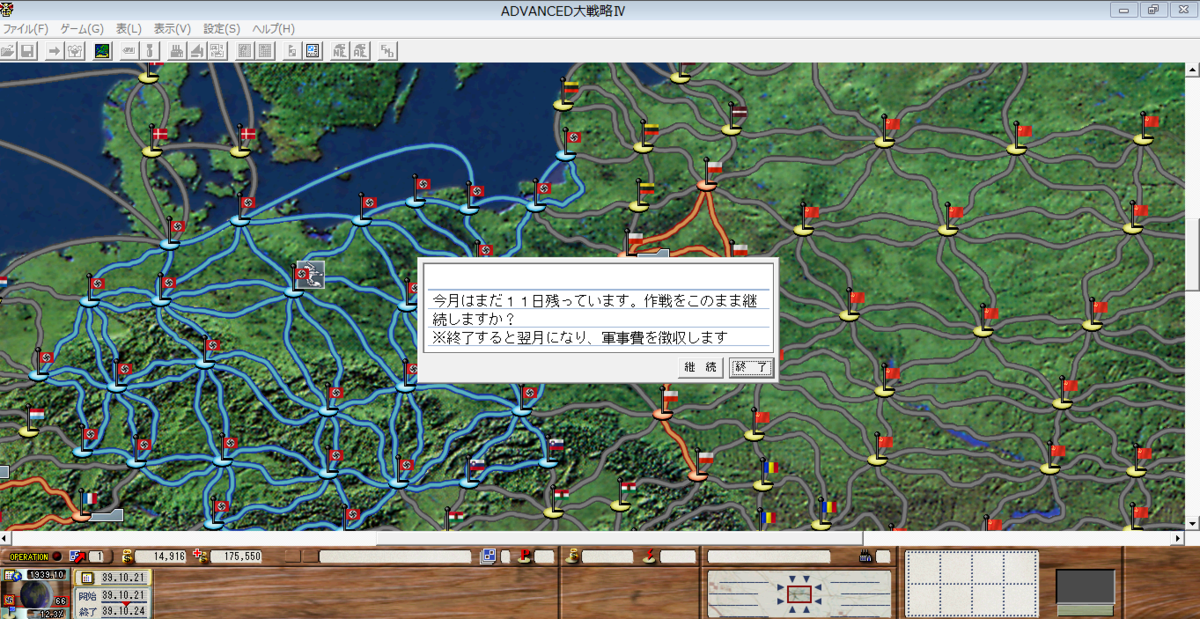
Task: Click the OPERATION indicator in the status bar
Action: point(28,556)
